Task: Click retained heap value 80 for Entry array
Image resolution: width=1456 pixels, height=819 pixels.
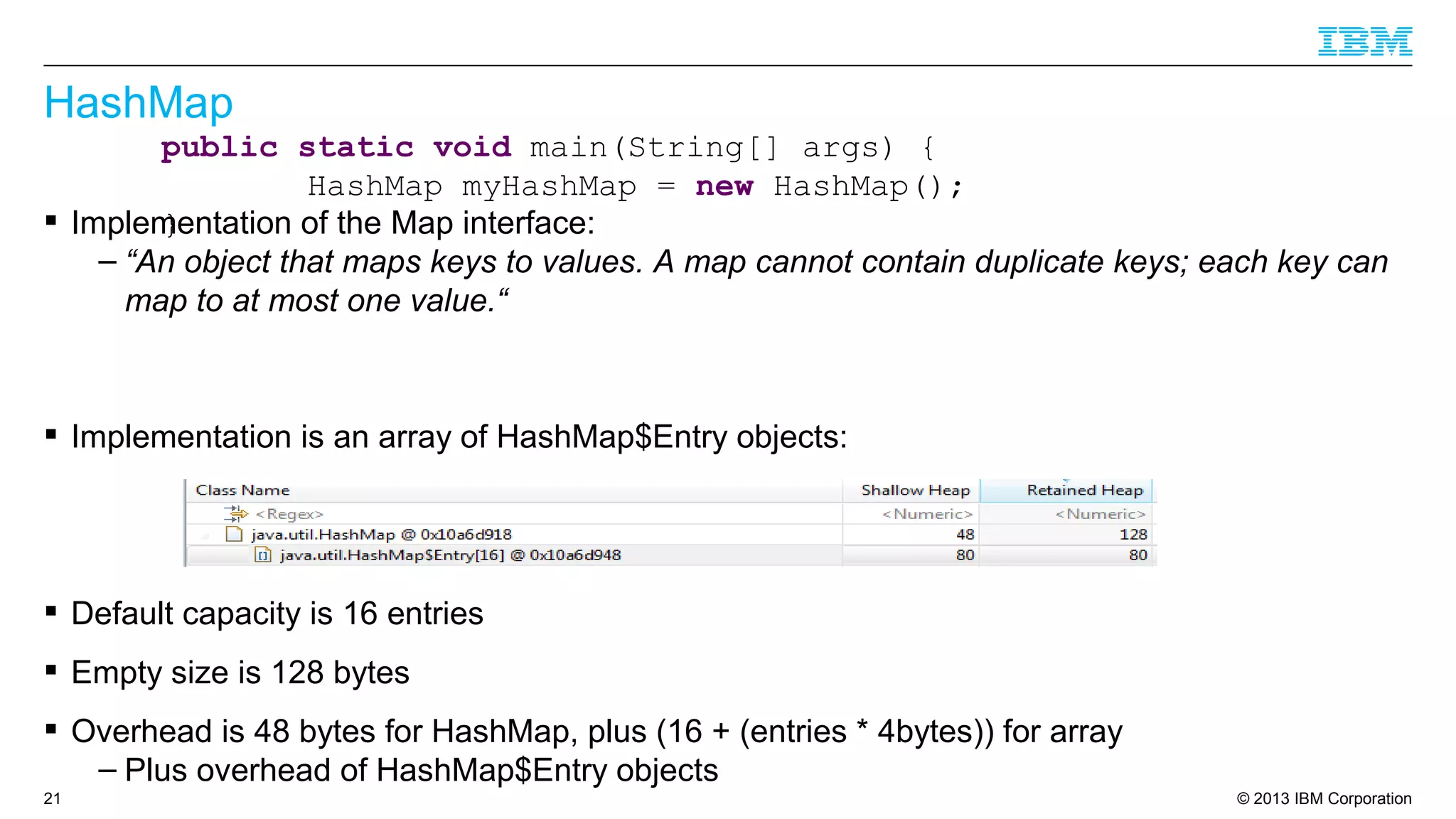Action: point(1138,555)
